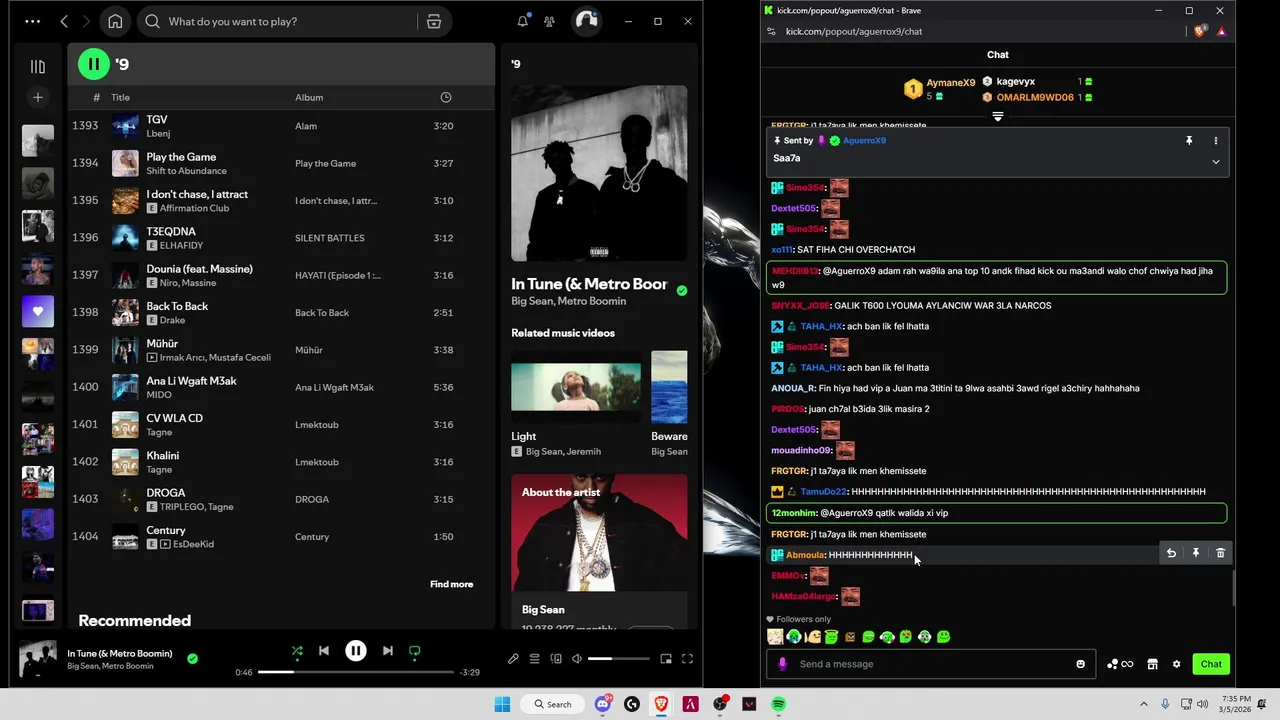Skip to the previous track
The image size is (1280, 720).
[324, 651]
